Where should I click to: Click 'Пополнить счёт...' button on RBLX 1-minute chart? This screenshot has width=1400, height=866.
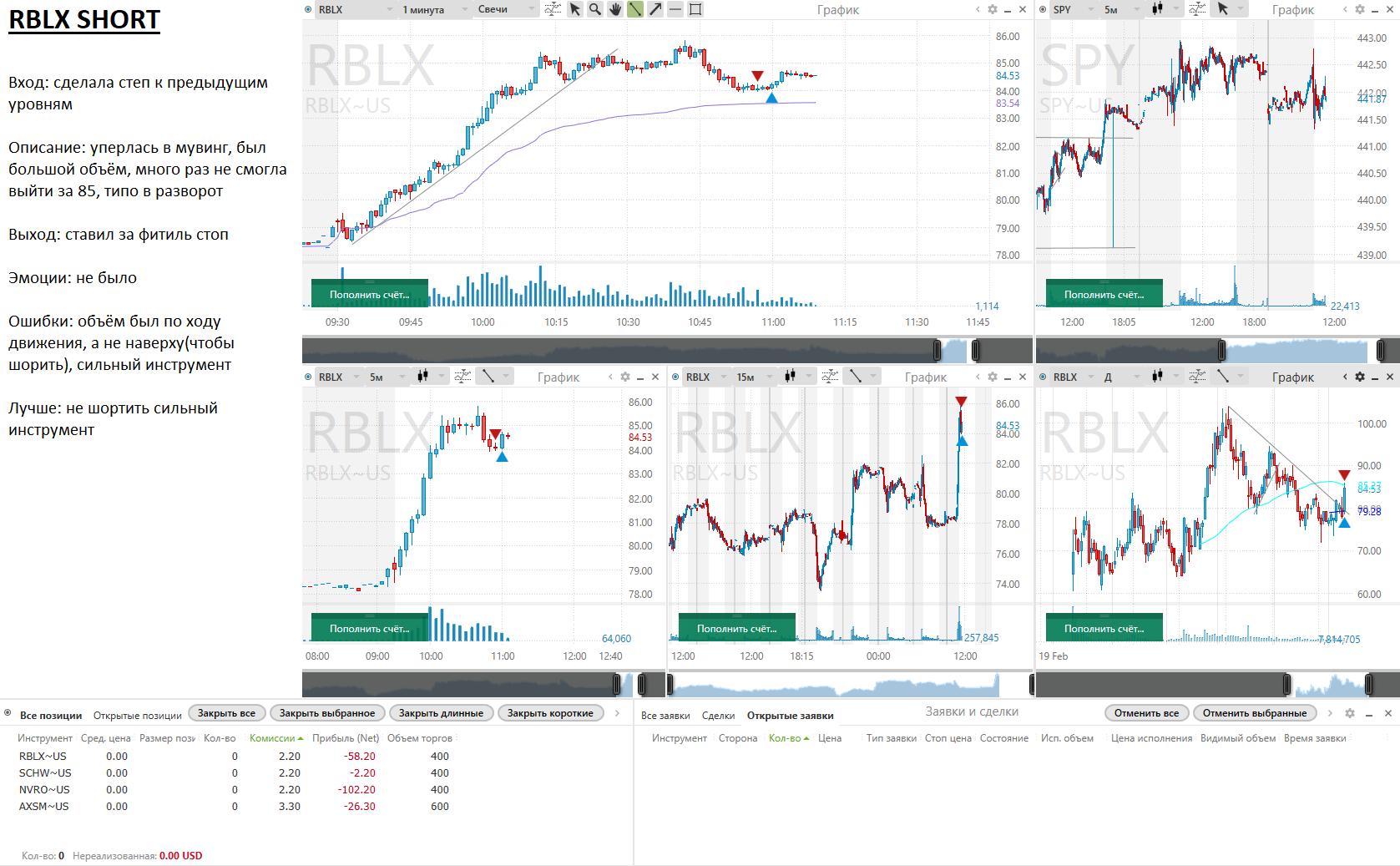tap(369, 294)
